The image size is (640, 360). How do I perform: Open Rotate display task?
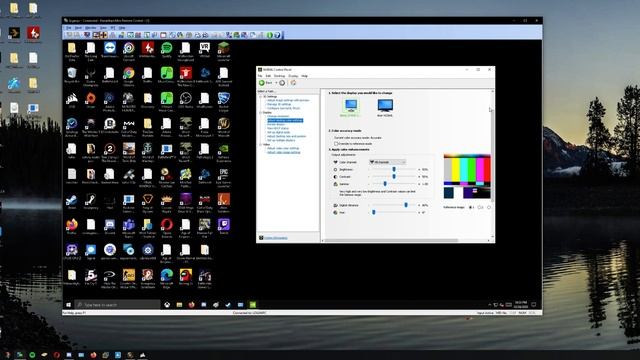point(276,124)
